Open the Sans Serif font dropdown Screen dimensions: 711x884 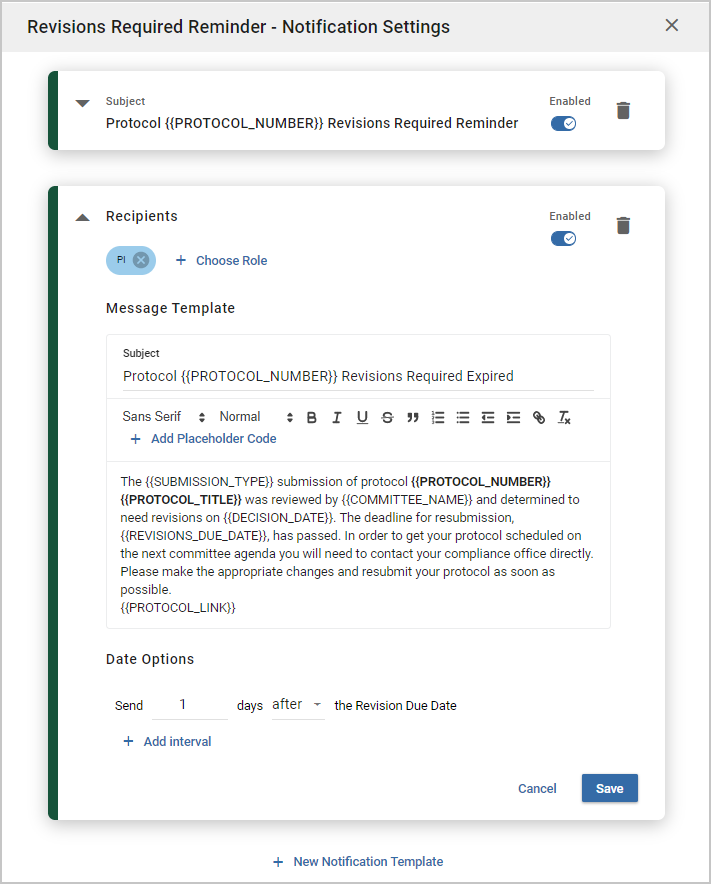[164, 417]
